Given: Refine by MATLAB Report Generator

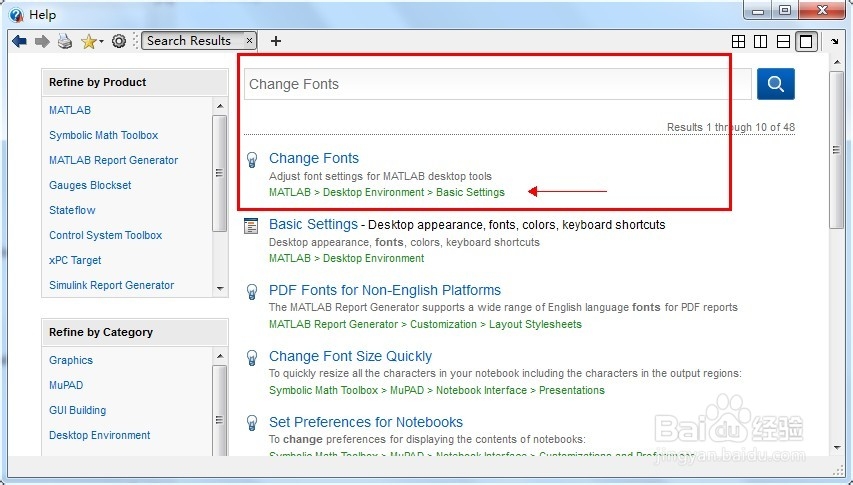Looking at the screenshot, I should coord(114,160).
